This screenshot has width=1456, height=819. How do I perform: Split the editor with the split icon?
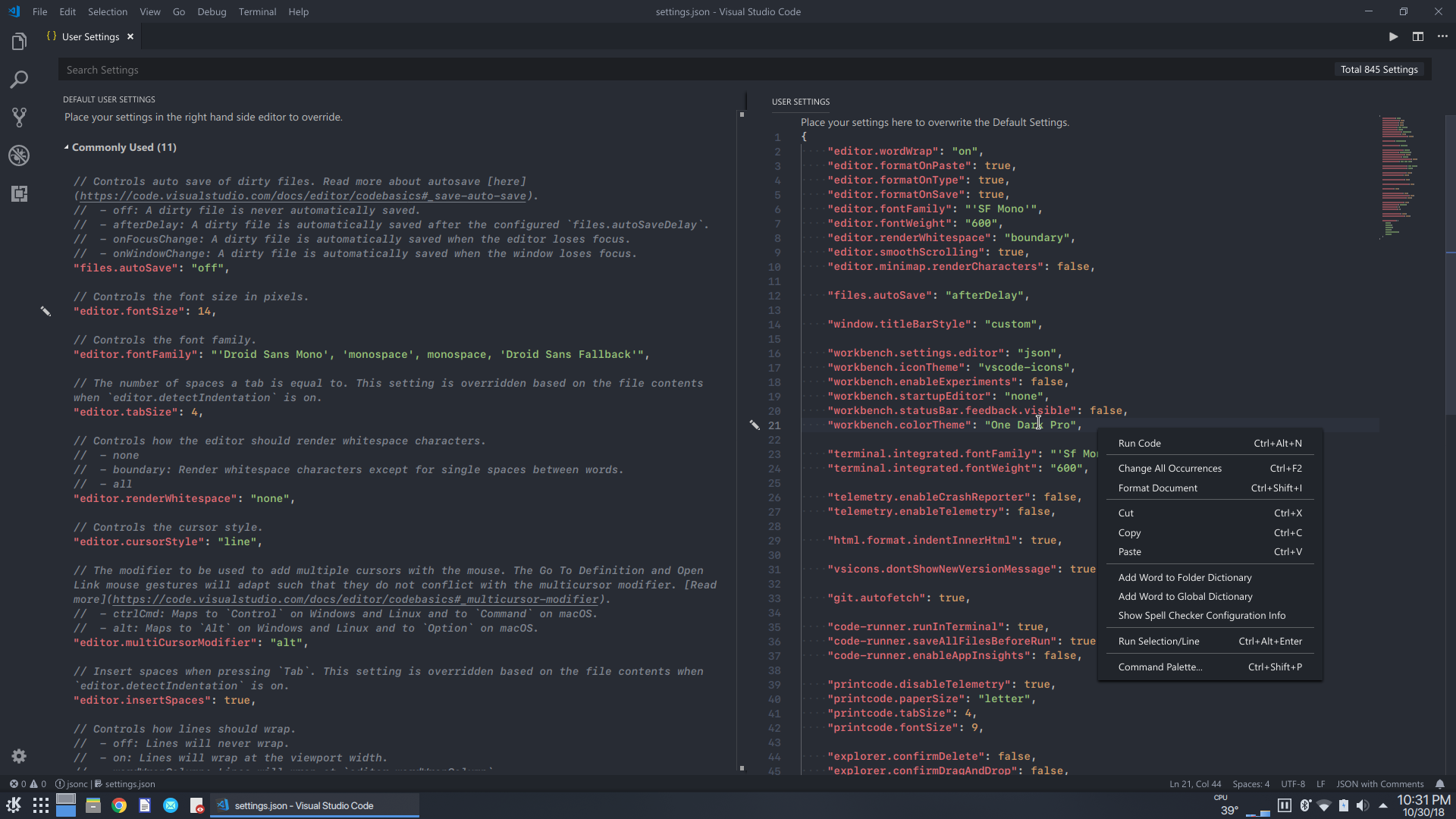click(1418, 36)
